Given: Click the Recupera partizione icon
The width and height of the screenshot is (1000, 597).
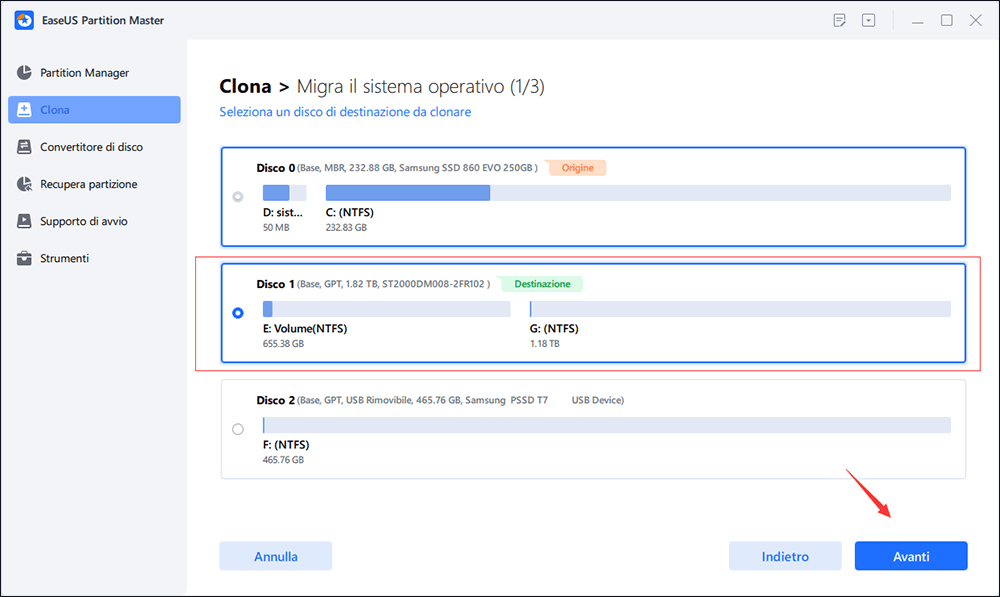Looking at the screenshot, I should click(24, 184).
